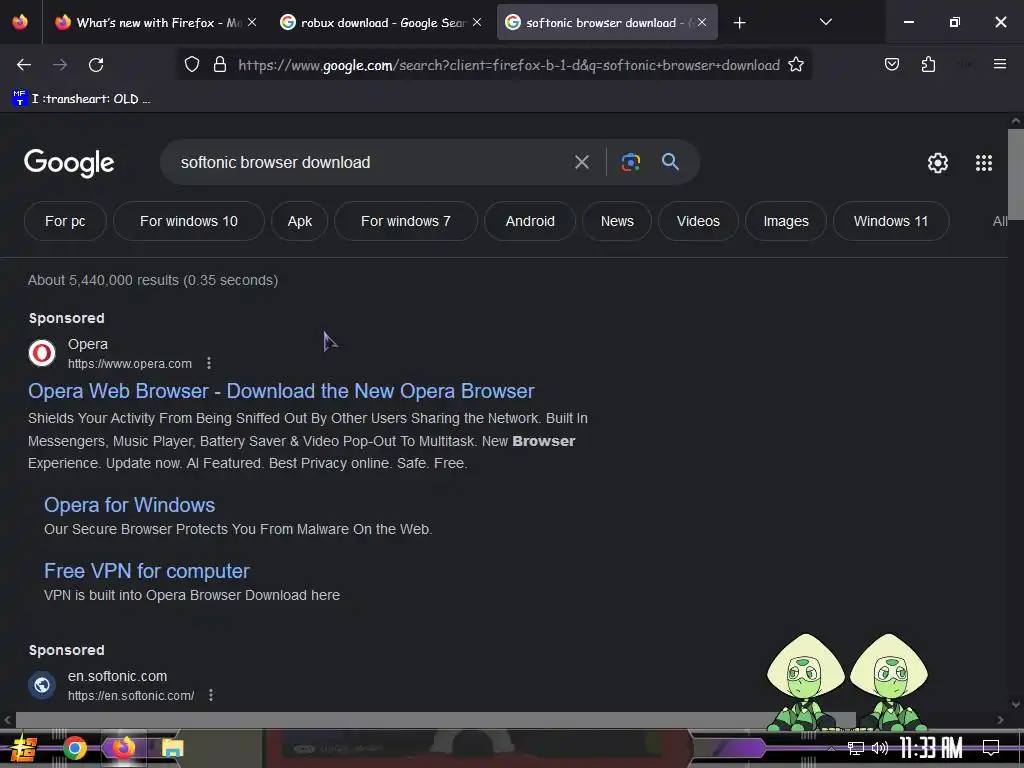Go back using the browser back arrow
Screen dimensions: 1024x768
point(24,65)
